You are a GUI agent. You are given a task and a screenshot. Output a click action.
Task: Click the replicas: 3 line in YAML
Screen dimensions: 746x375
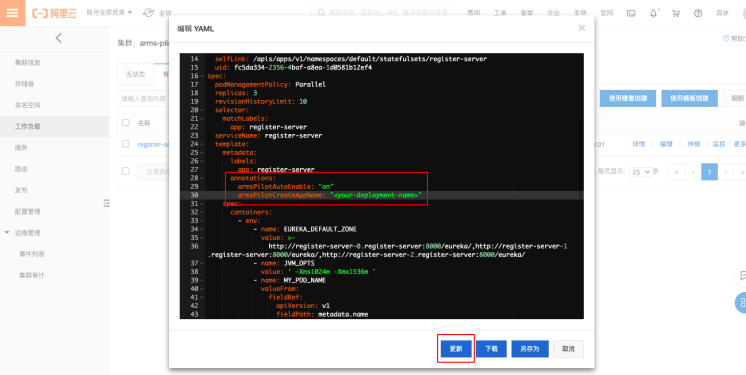pyautogui.click(x=236, y=93)
